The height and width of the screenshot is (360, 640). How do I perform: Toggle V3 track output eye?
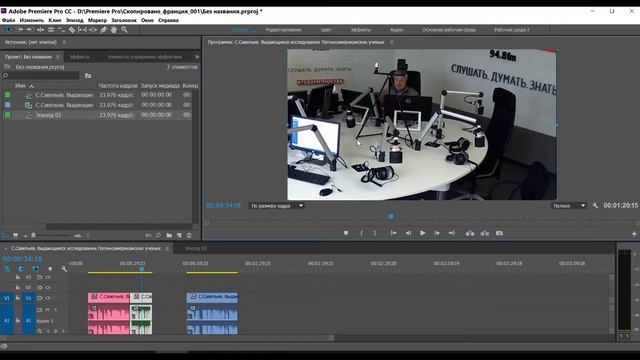click(x=48, y=277)
